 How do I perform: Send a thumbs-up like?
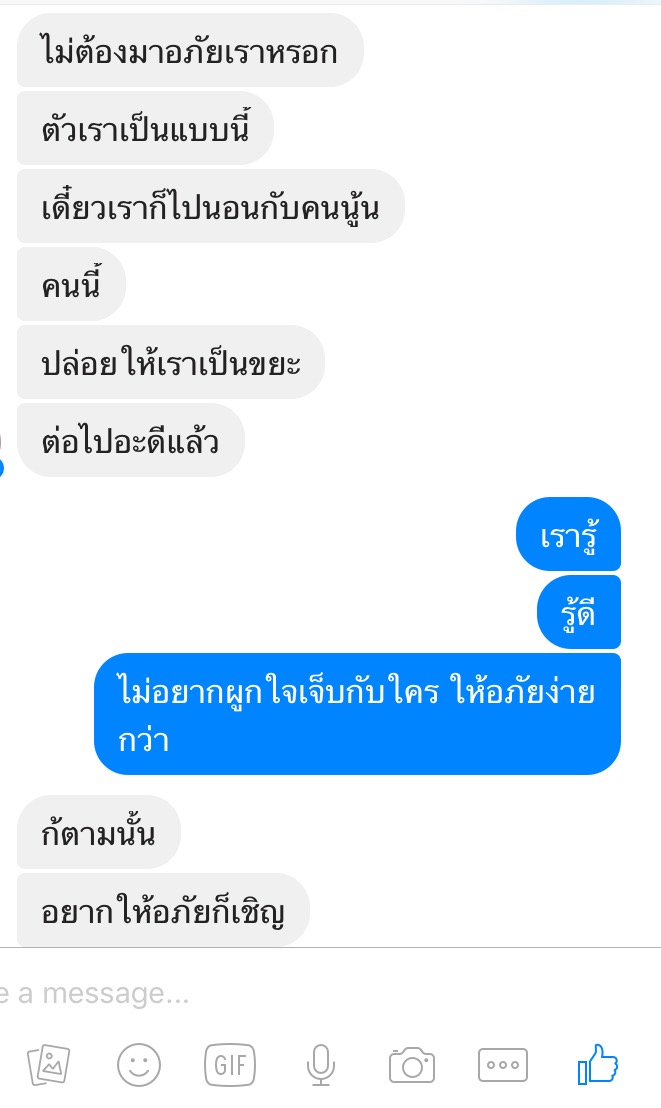(598, 1063)
